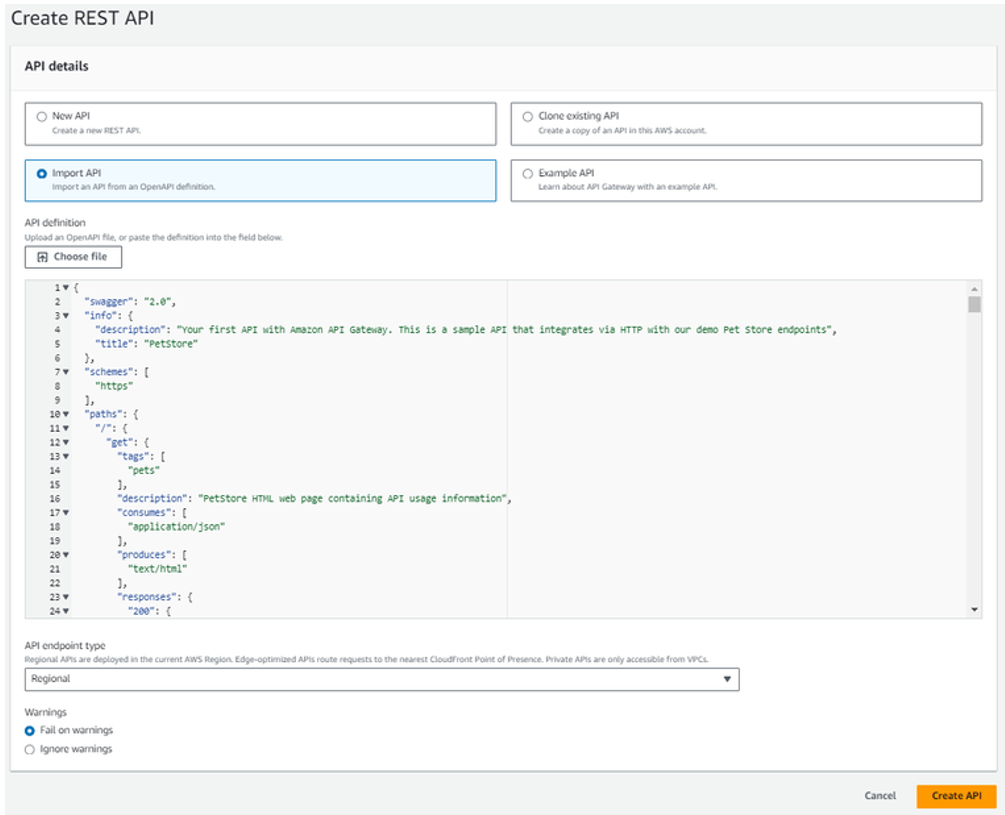Click the "application/json" value on line 18
Image resolution: width=1005 pixels, height=815 pixels.
click(176, 527)
